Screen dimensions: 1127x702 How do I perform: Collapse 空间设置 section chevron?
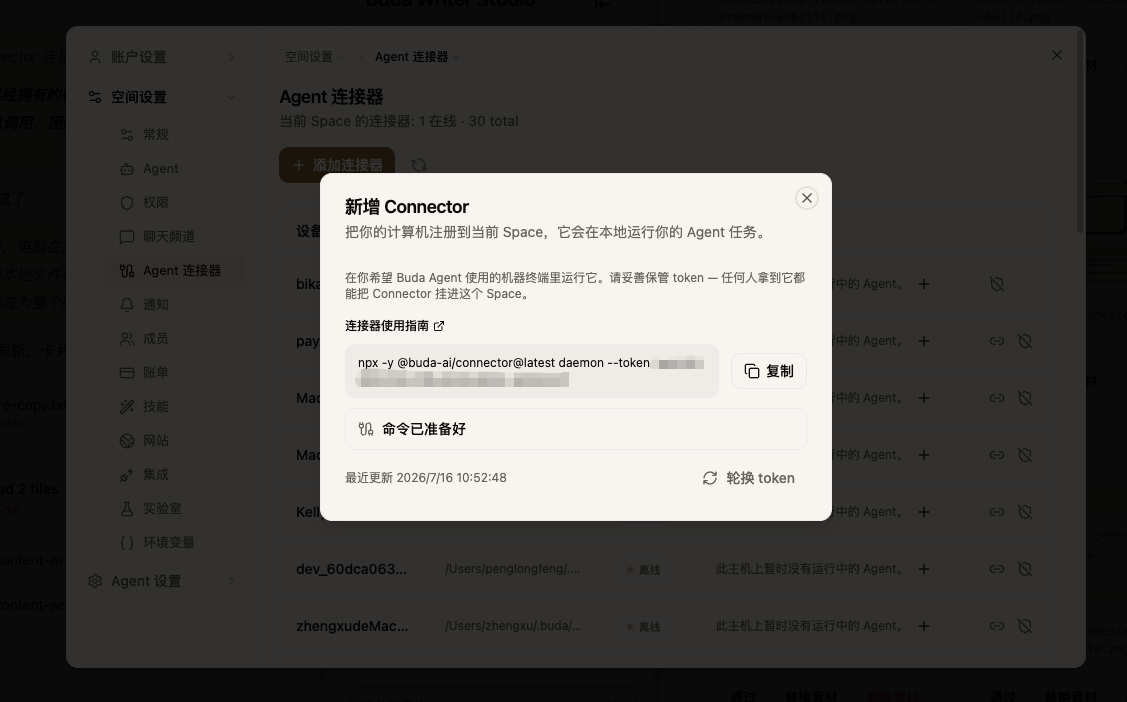tap(231, 97)
